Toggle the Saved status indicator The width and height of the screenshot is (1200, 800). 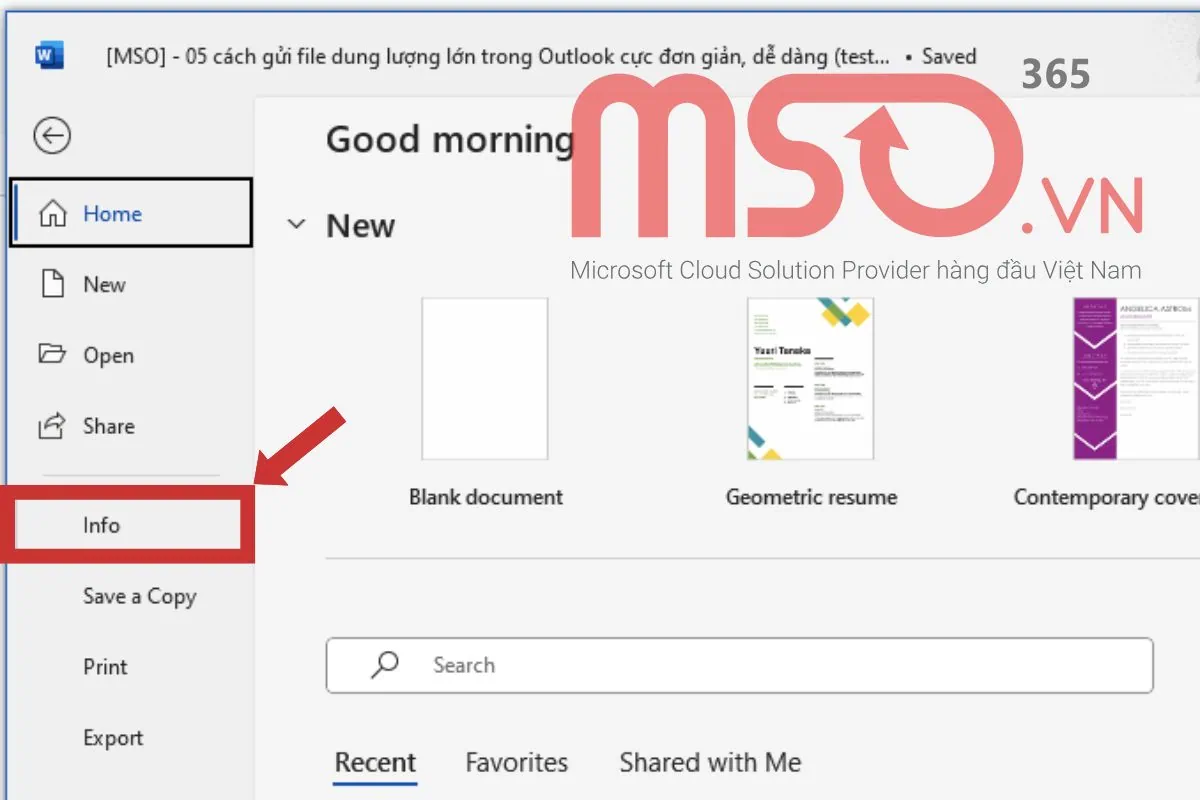pyautogui.click(x=949, y=56)
